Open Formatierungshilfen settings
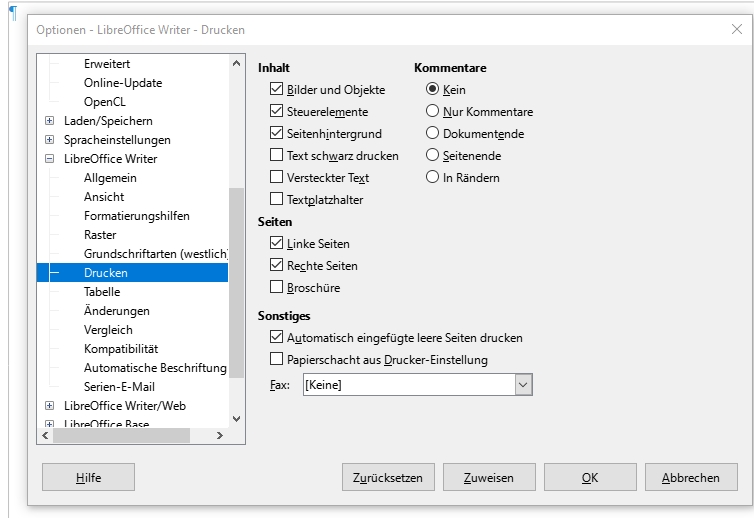The image size is (754, 518). pyautogui.click(x=137, y=216)
